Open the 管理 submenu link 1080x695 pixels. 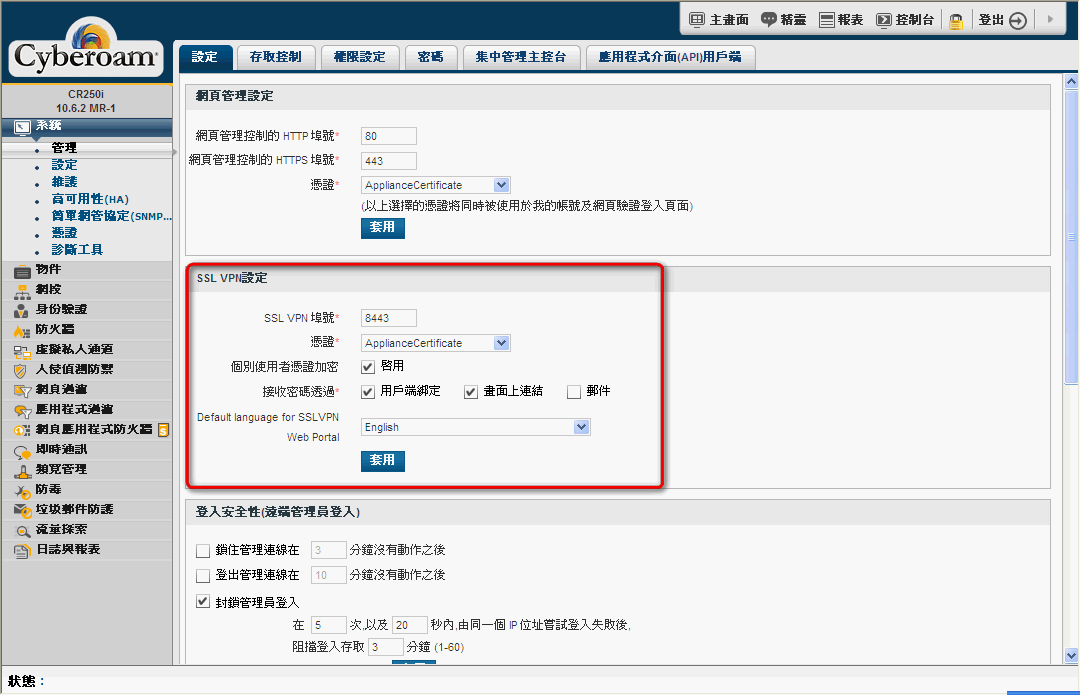pos(64,147)
